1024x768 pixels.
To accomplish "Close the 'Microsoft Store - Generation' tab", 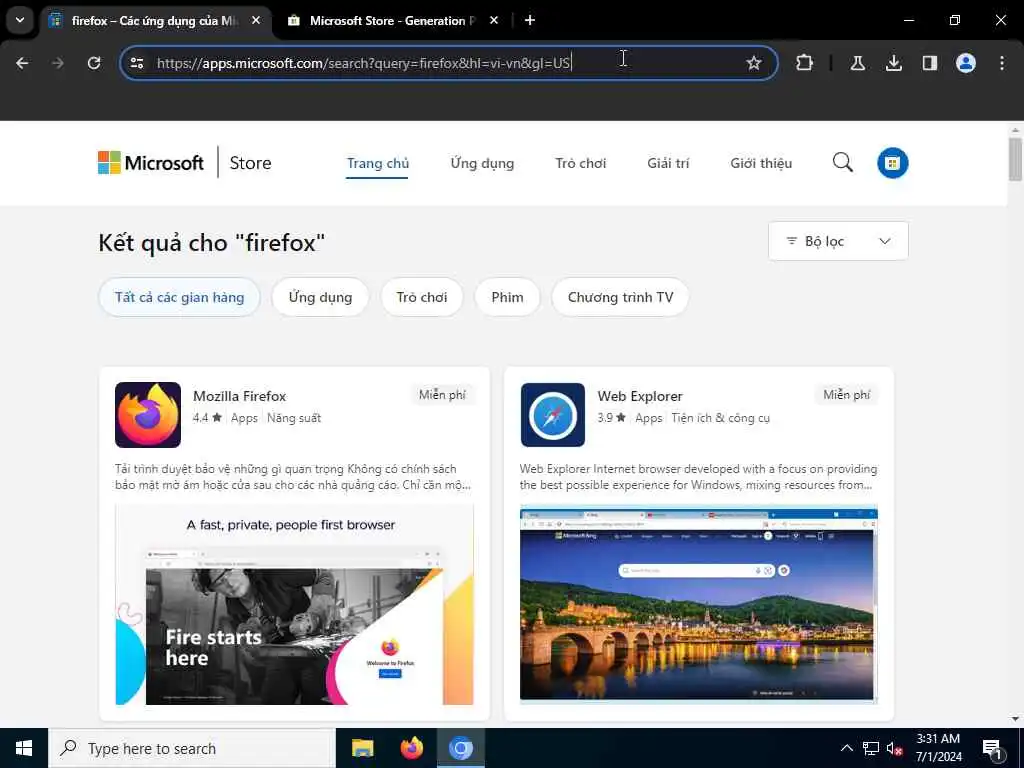I will pyautogui.click(x=494, y=20).
